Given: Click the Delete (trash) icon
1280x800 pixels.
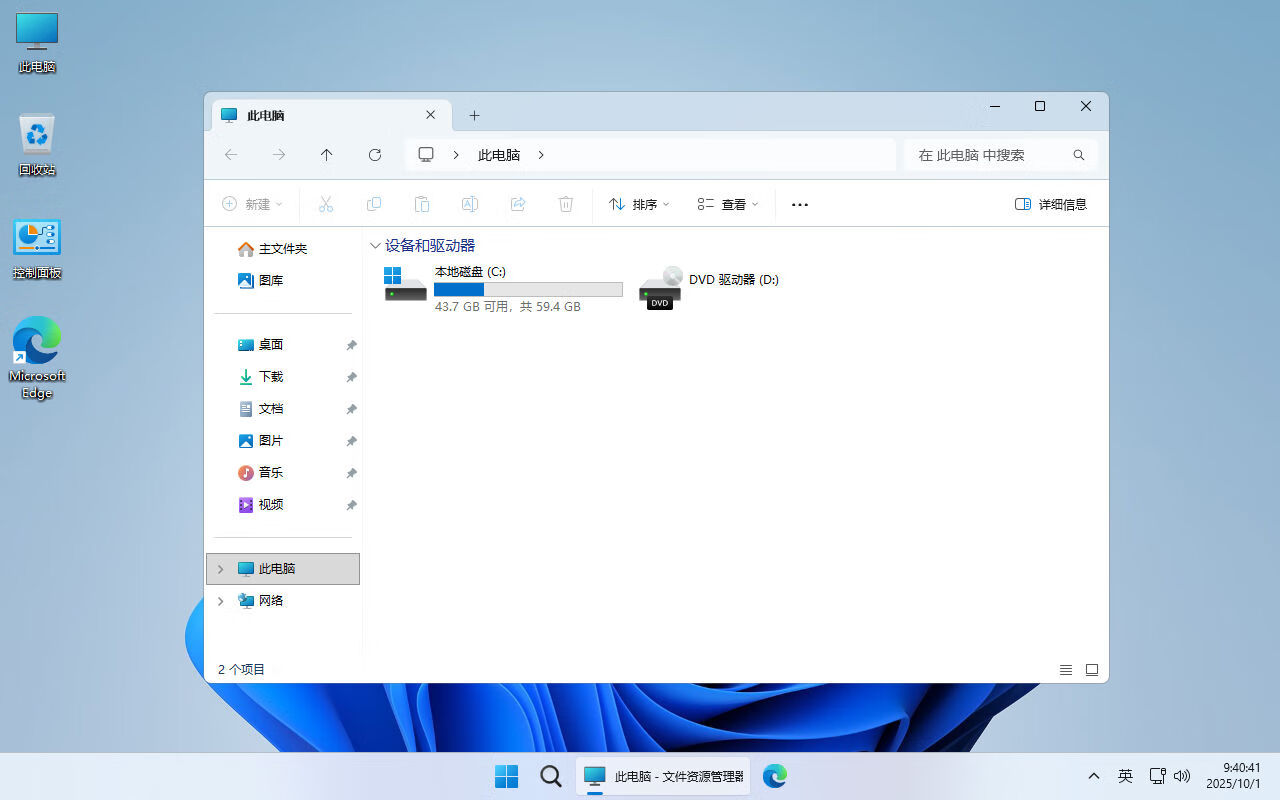Looking at the screenshot, I should (x=566, y=204).
